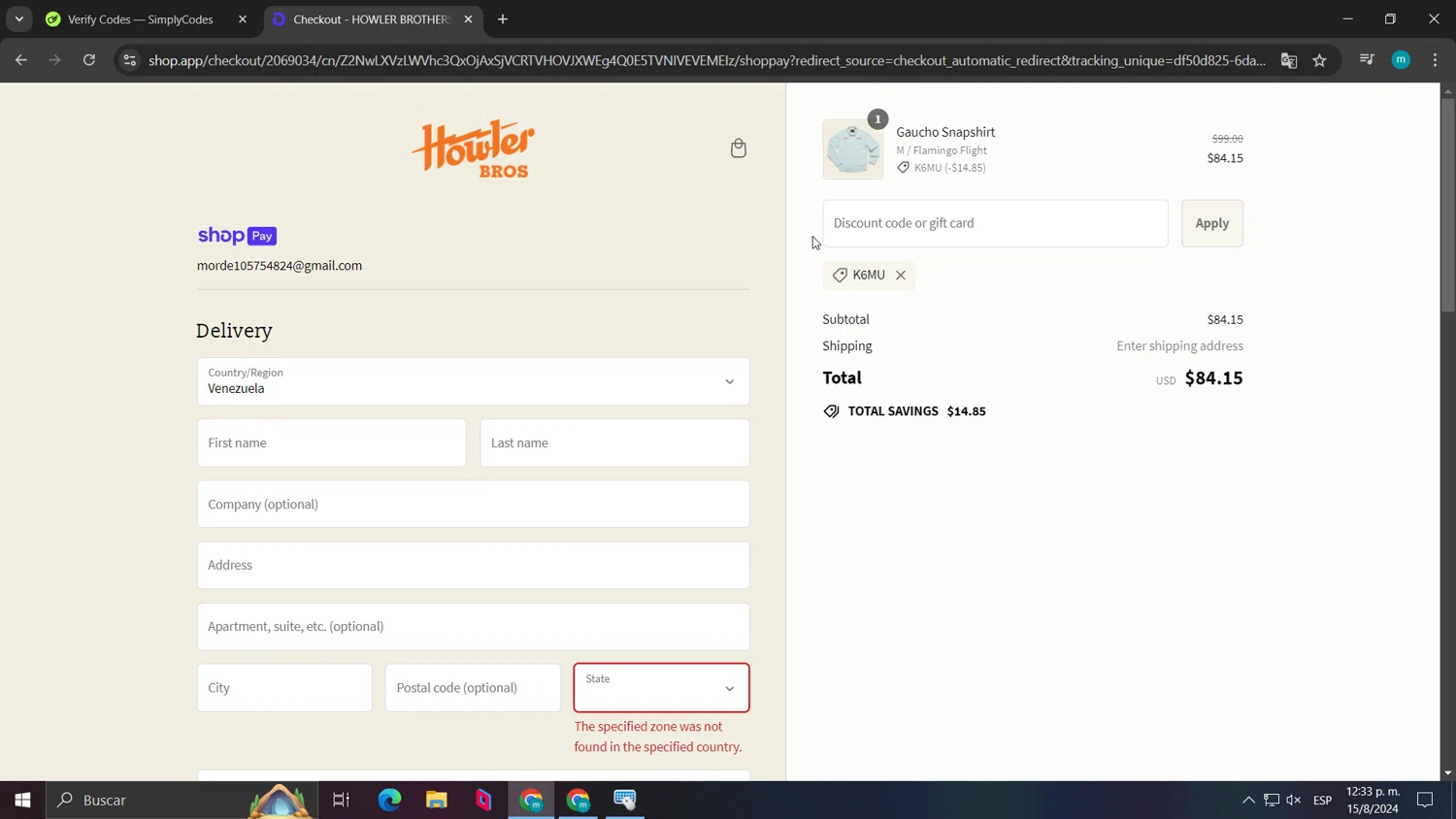Click the Gaucho Snapshirt product thumbnail
1456x819 pixels.
click(x=853, y=149)
